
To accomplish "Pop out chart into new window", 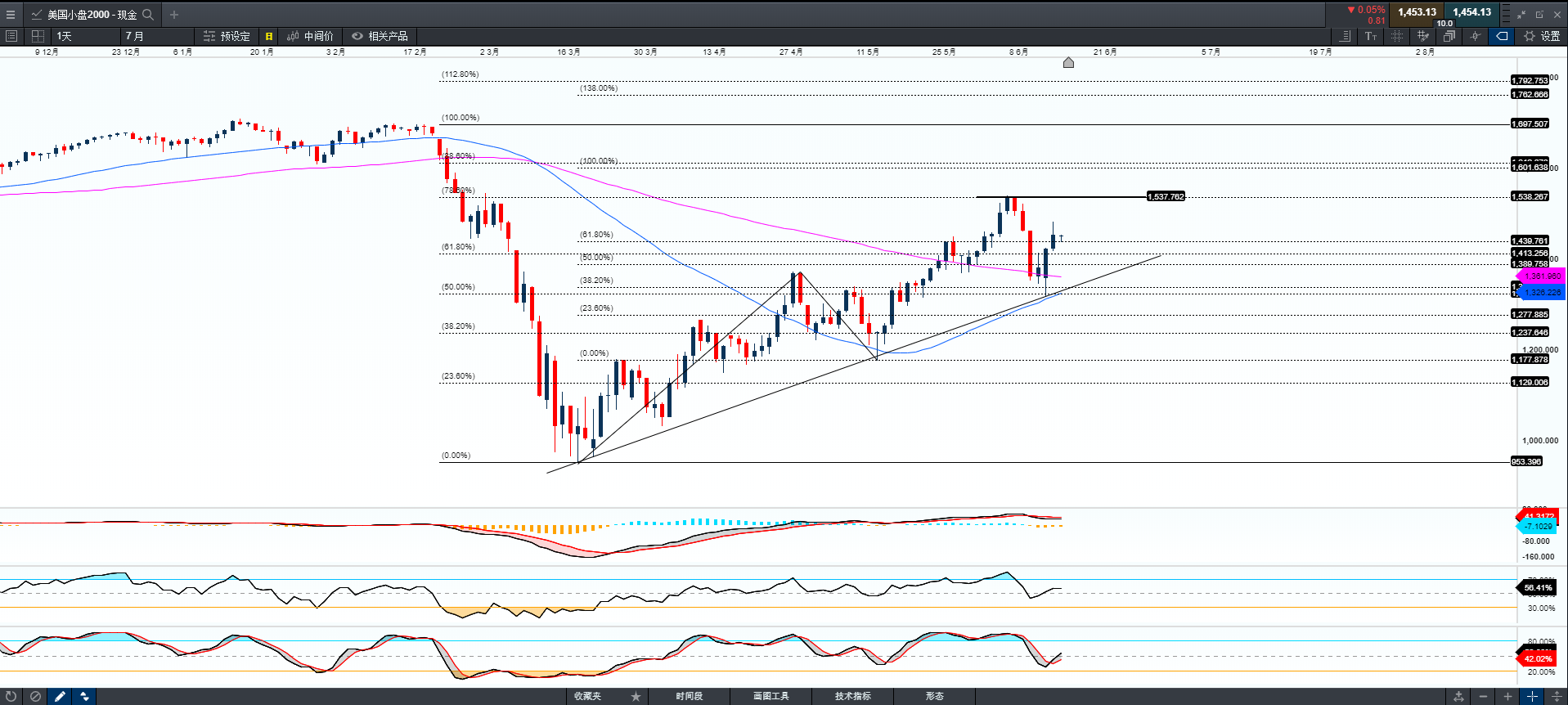I will pos(1539,15).
